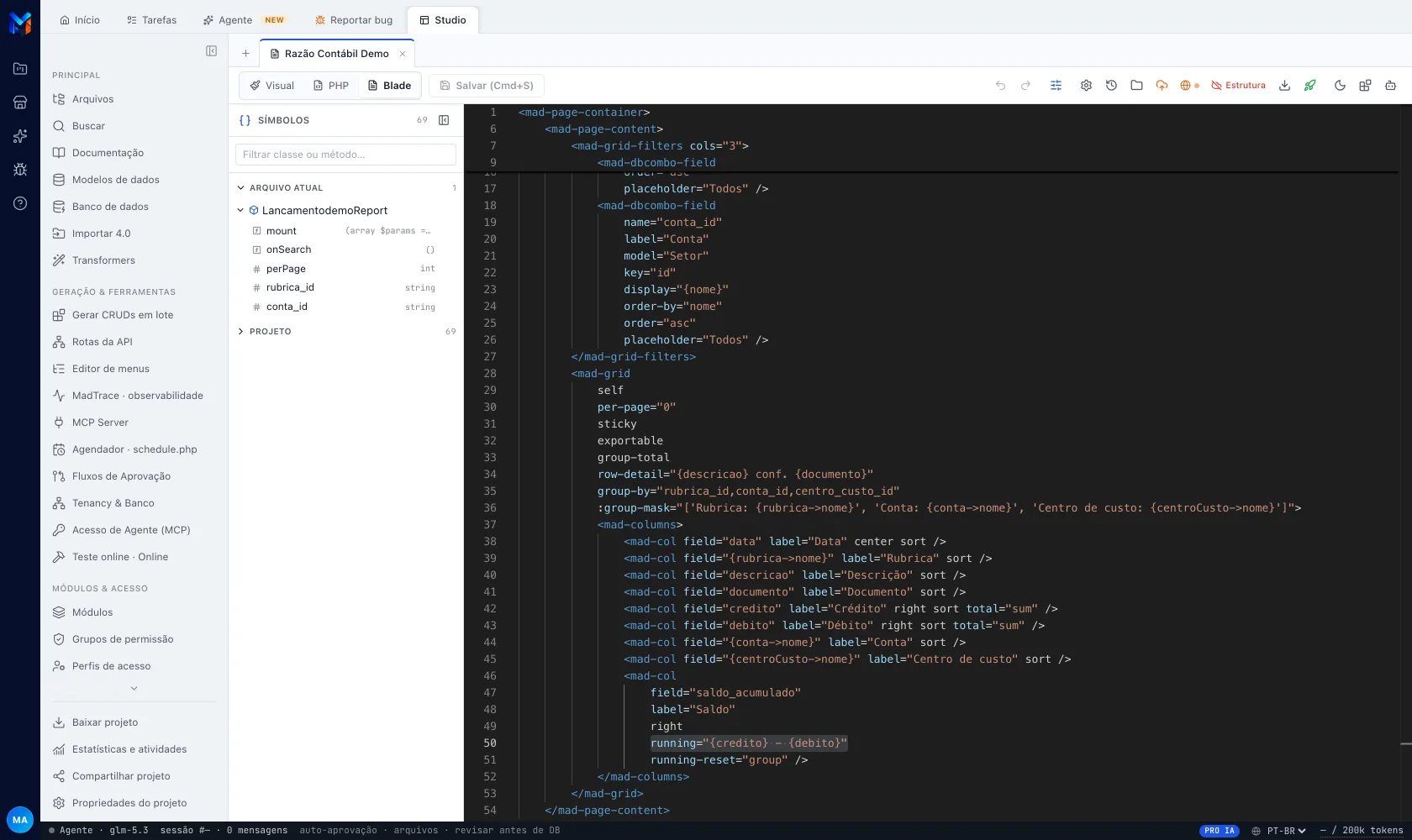The height and width of the screenshot is (840, 1412).
Task: Click the green rocket deploy icon
Action: pos(1309,86)
